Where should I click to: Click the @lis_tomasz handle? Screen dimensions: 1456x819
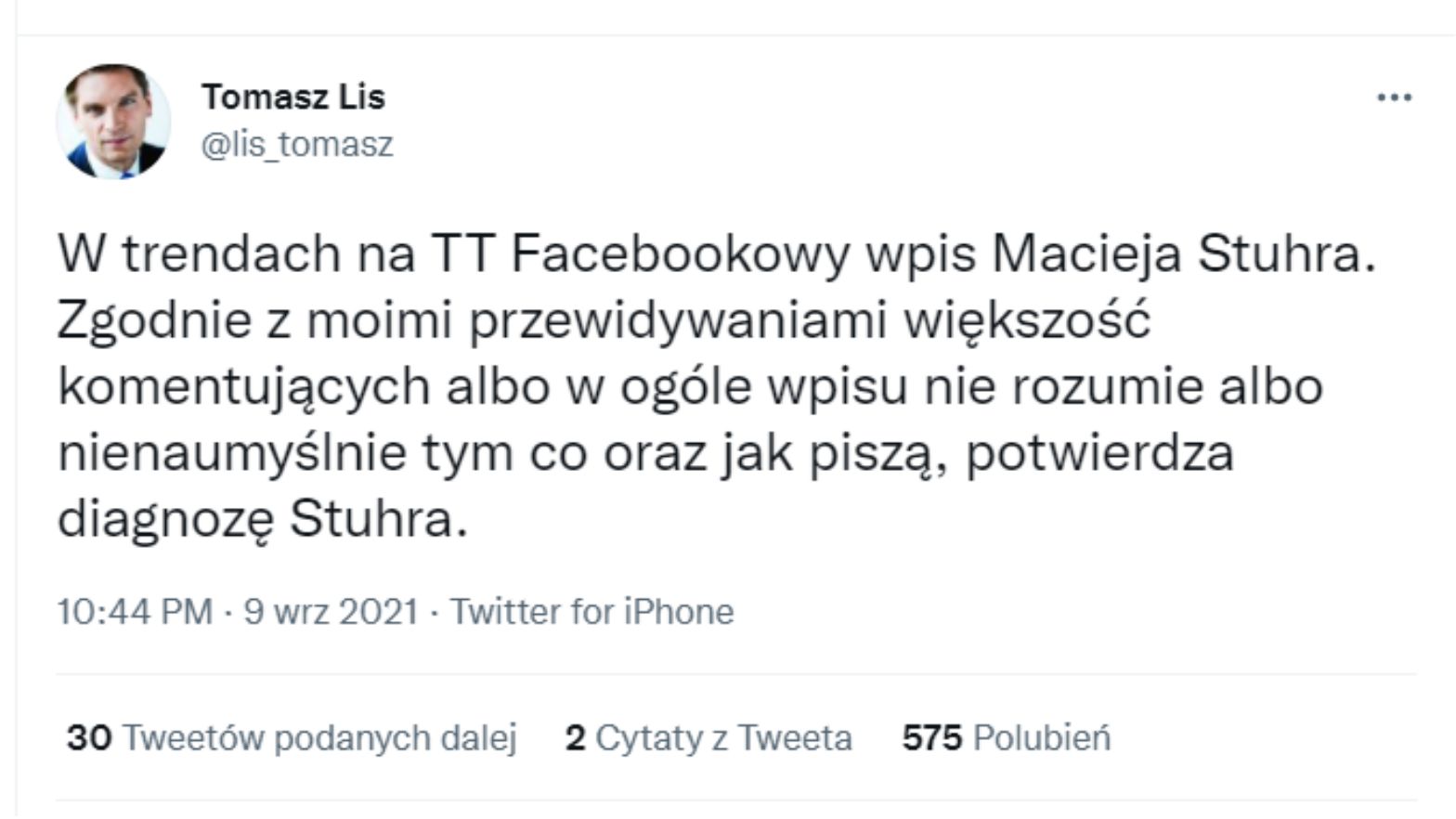(x=297, y=144)
